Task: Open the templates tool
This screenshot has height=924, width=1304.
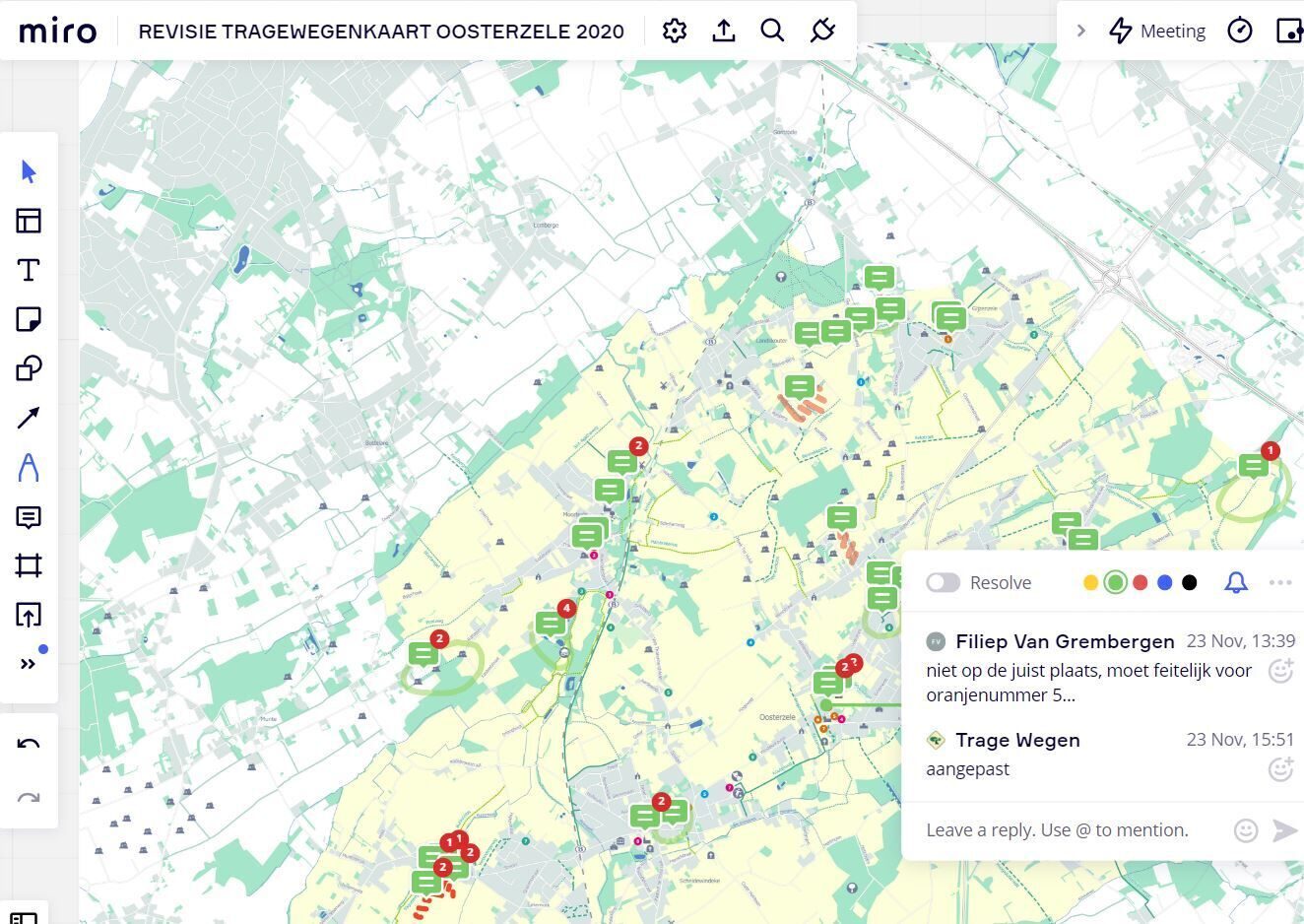Action: point(29,221)
